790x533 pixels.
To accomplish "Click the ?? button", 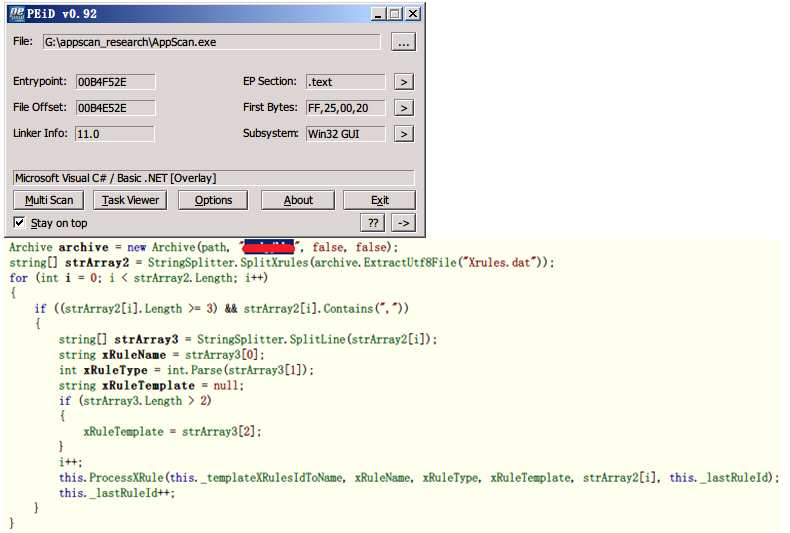I will [373, 223].
